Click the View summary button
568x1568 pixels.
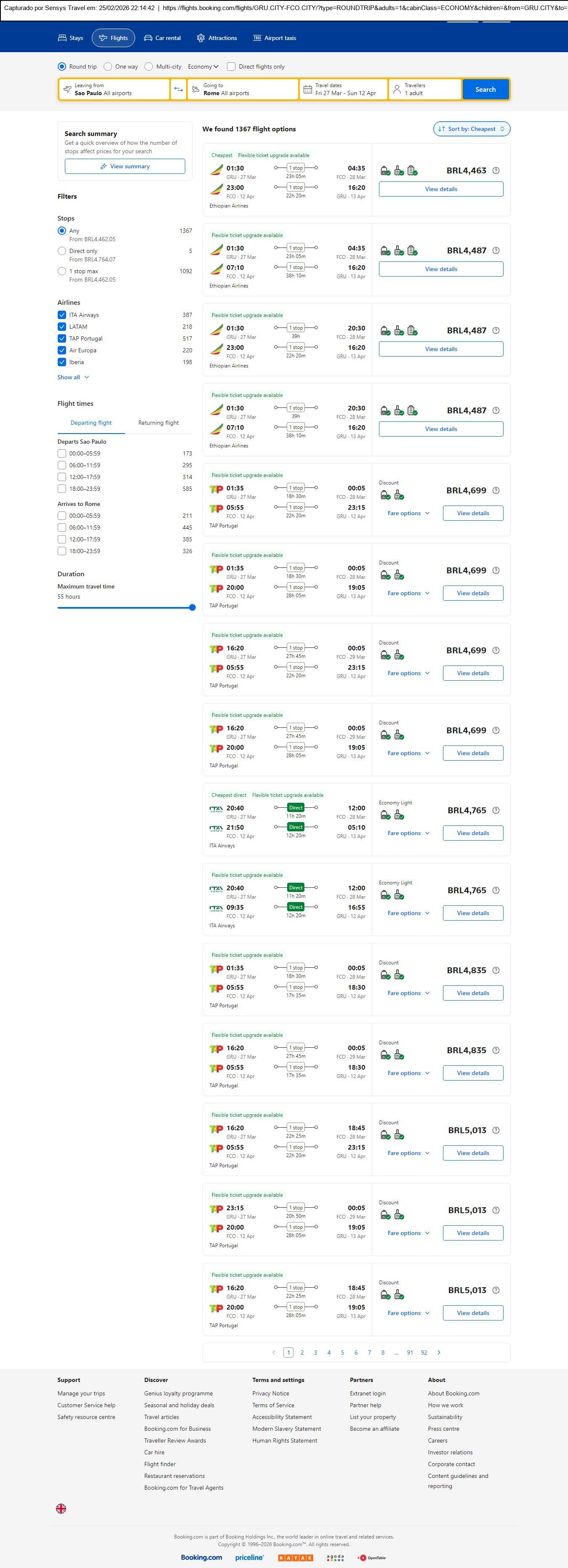pos(125,166)
